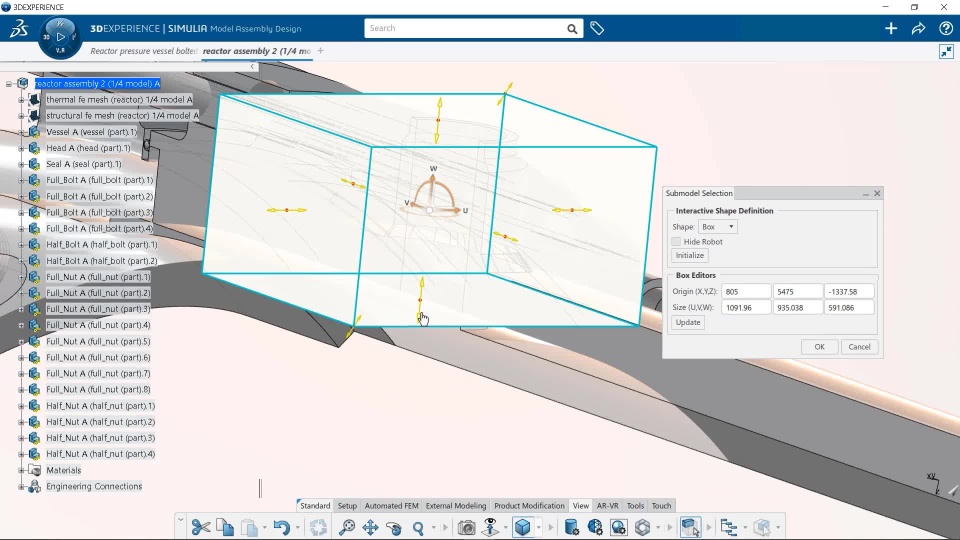Click the Origin X field 805

click(x=746, y=292)
